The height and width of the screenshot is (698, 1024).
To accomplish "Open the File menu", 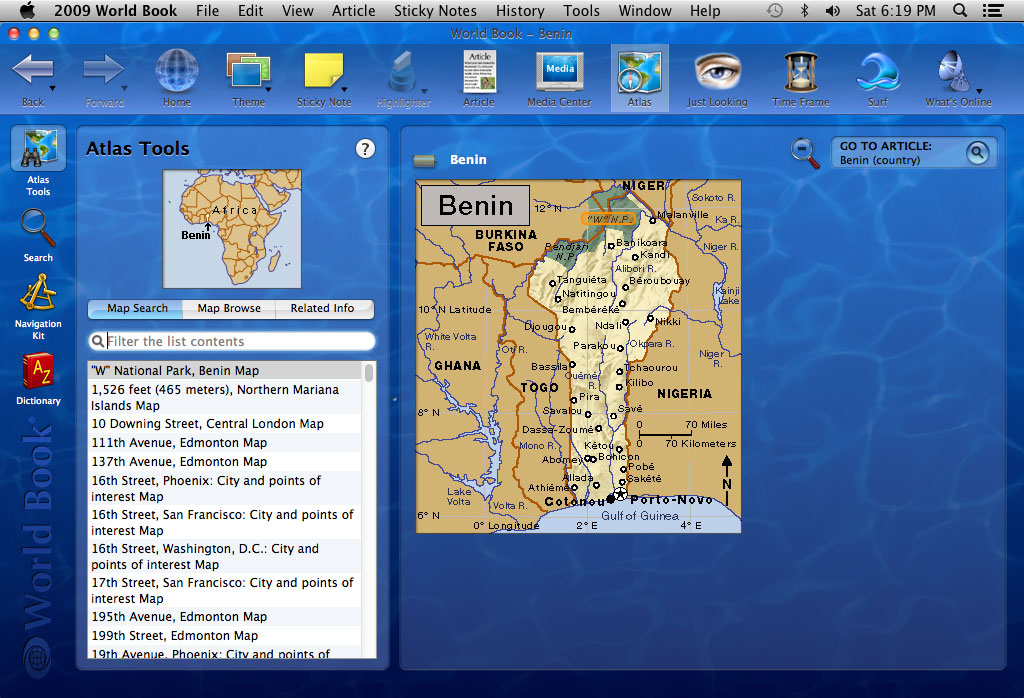I will tap(207, 10).
